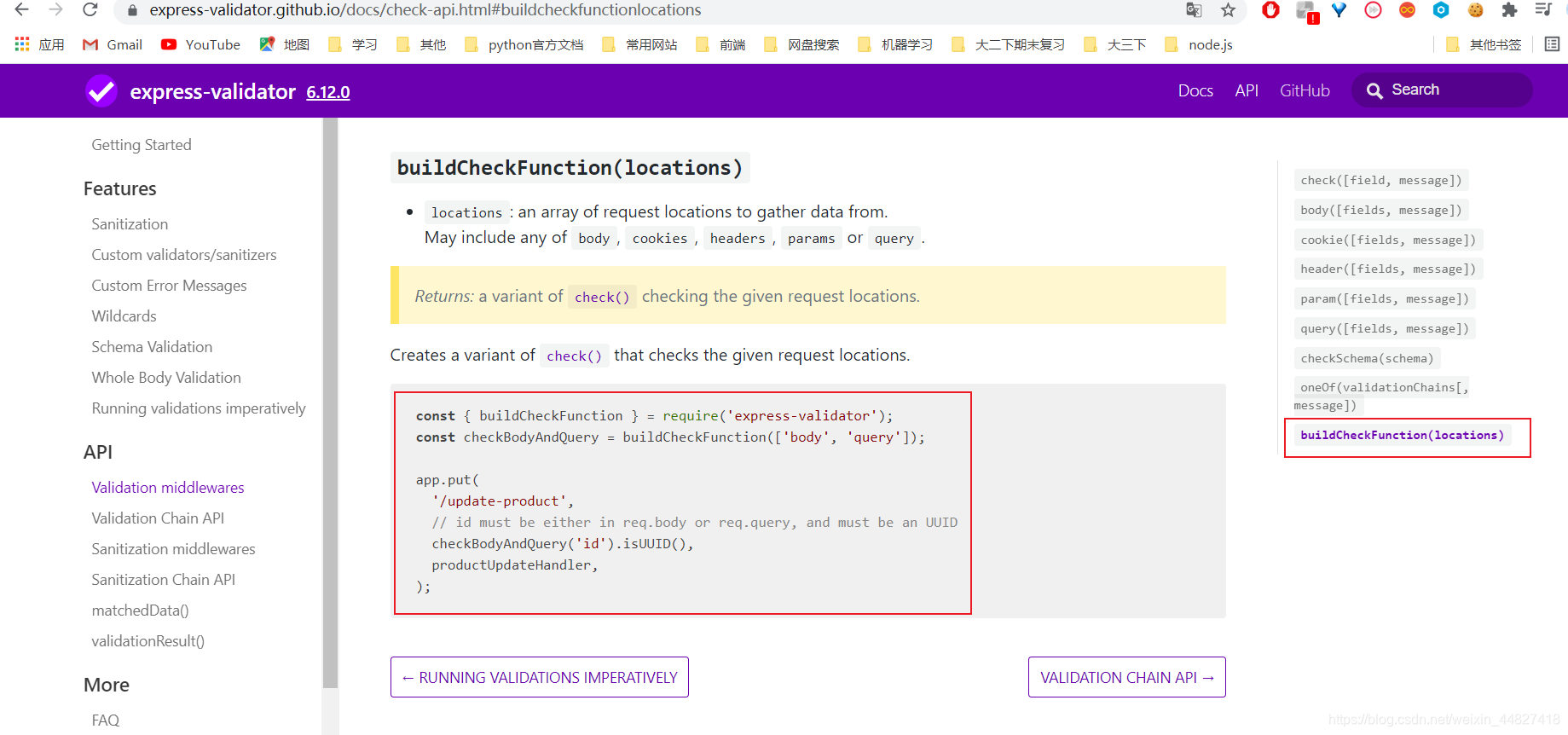Go to next page Validation Chain API
Viewport: 1568px width, 735px height.
tap(1126, 677)
